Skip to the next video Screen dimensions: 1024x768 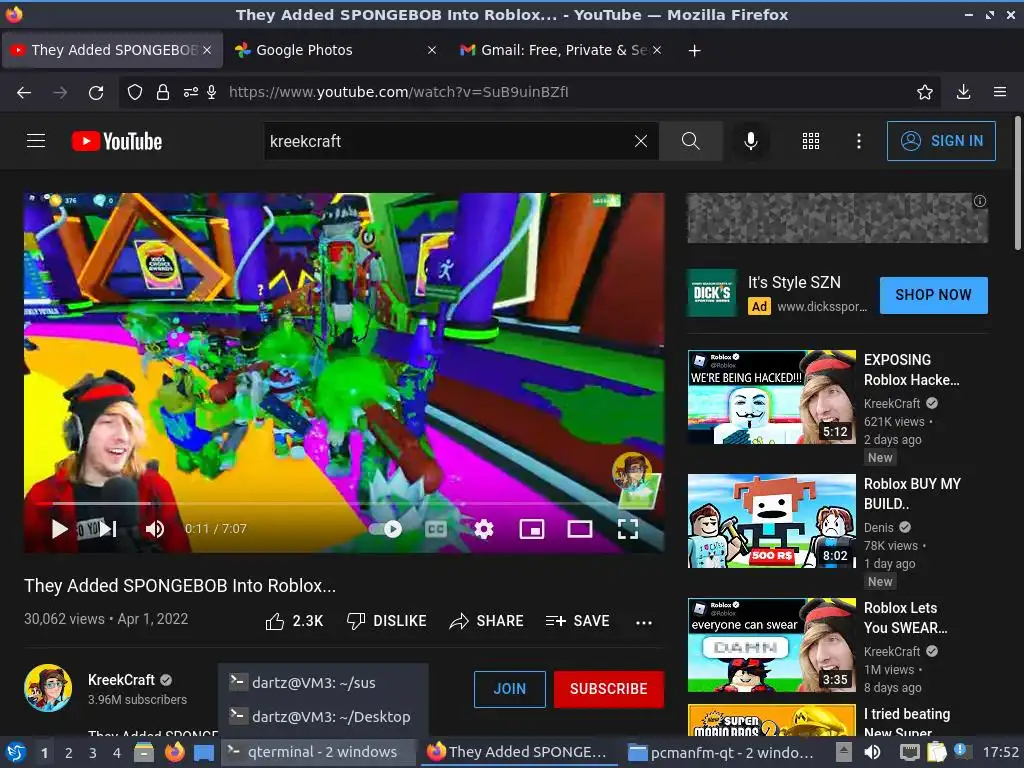(x=108, y=529)
